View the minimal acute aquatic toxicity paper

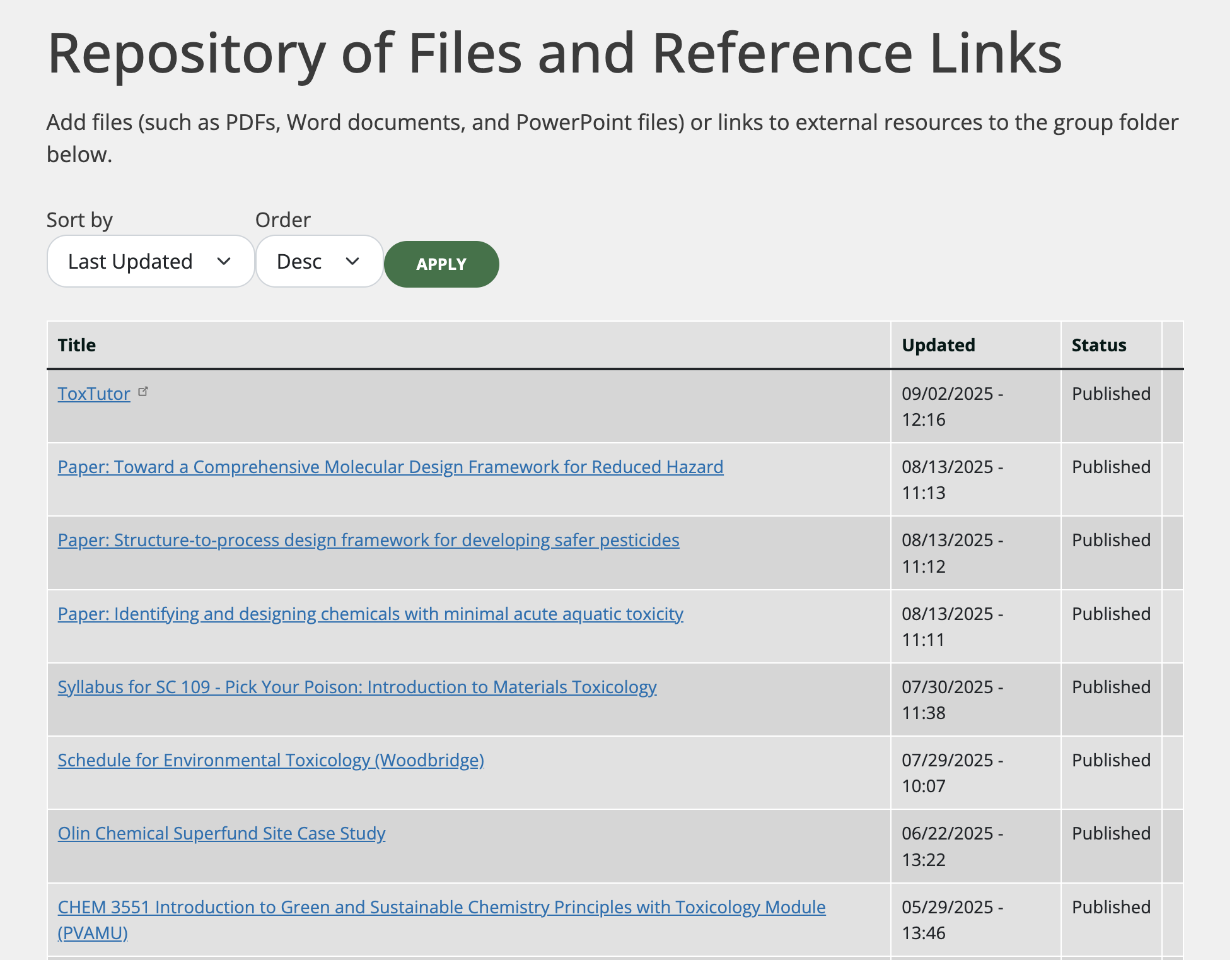coord(370,614)
